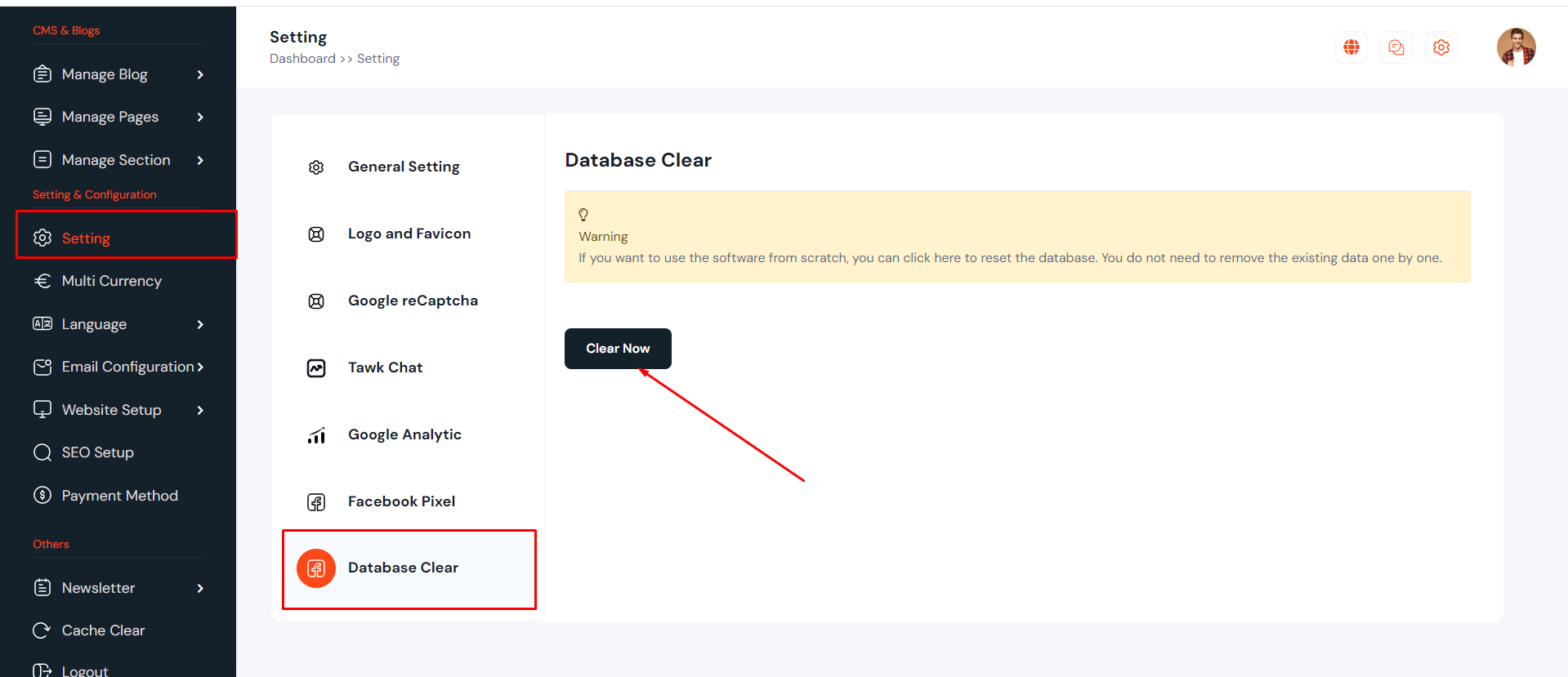Go to Dashboard via breadcrumb link
This screenshot has height=677, width=1568.
(302, 59)
